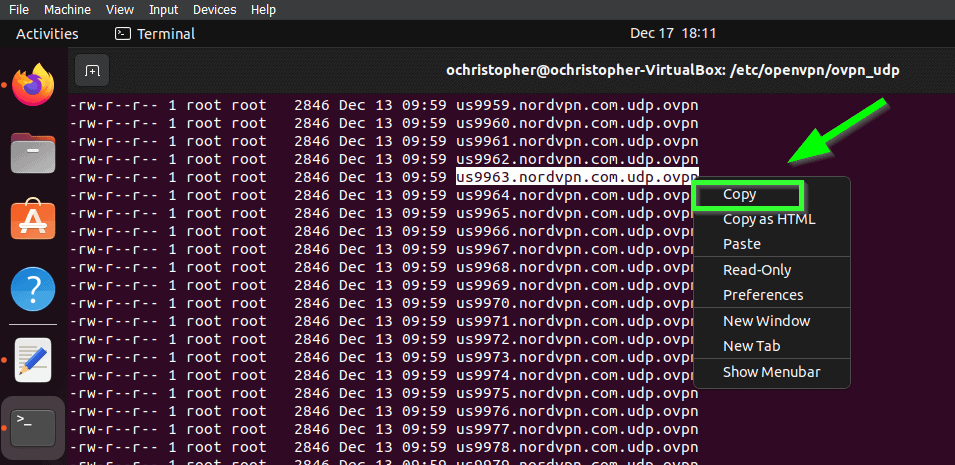Open the clock showing Dec 17 18:11
The height and width of the screenshot is (465, 955).
(x=673, y=34)
